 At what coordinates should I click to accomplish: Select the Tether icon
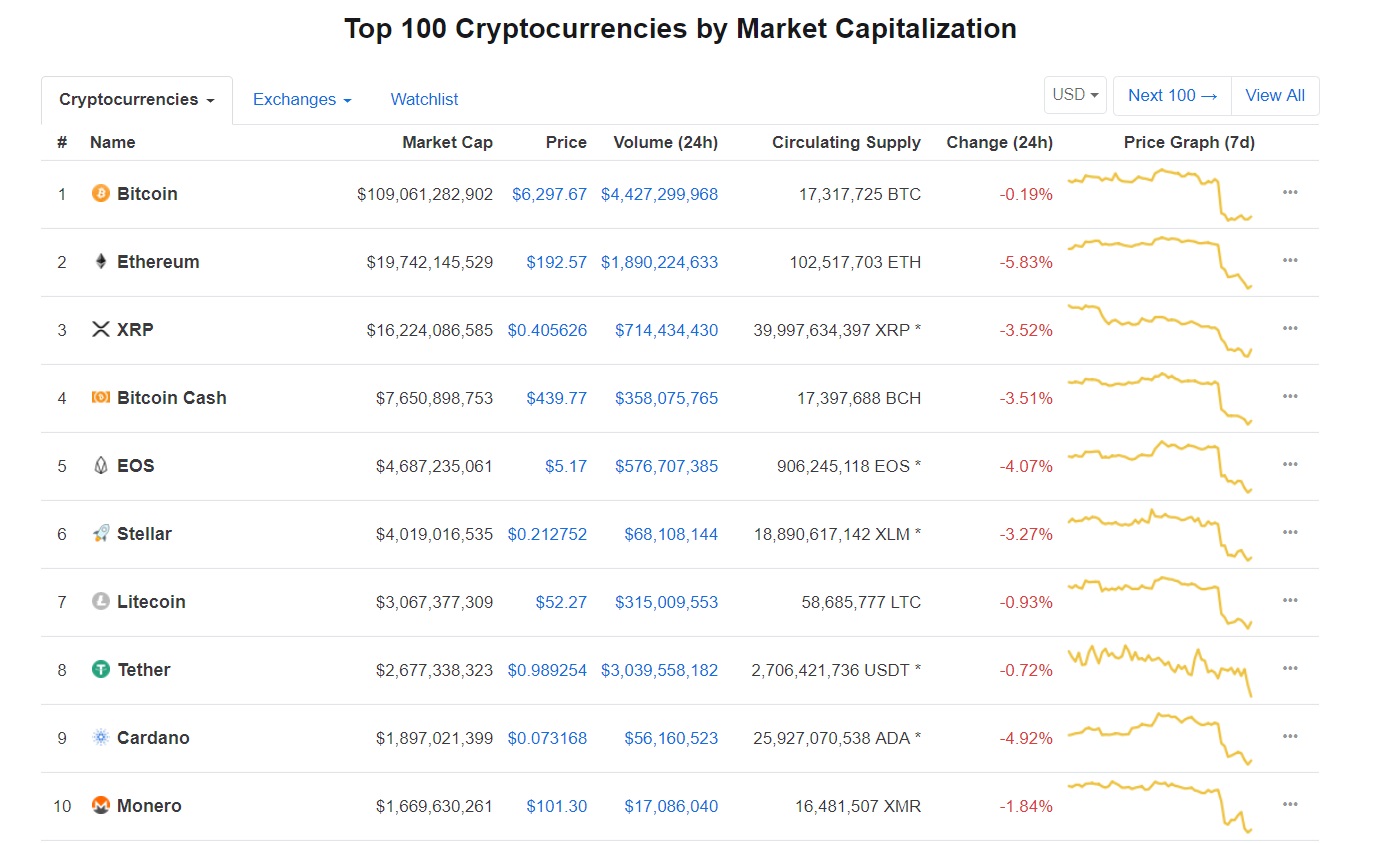point(99,669)
